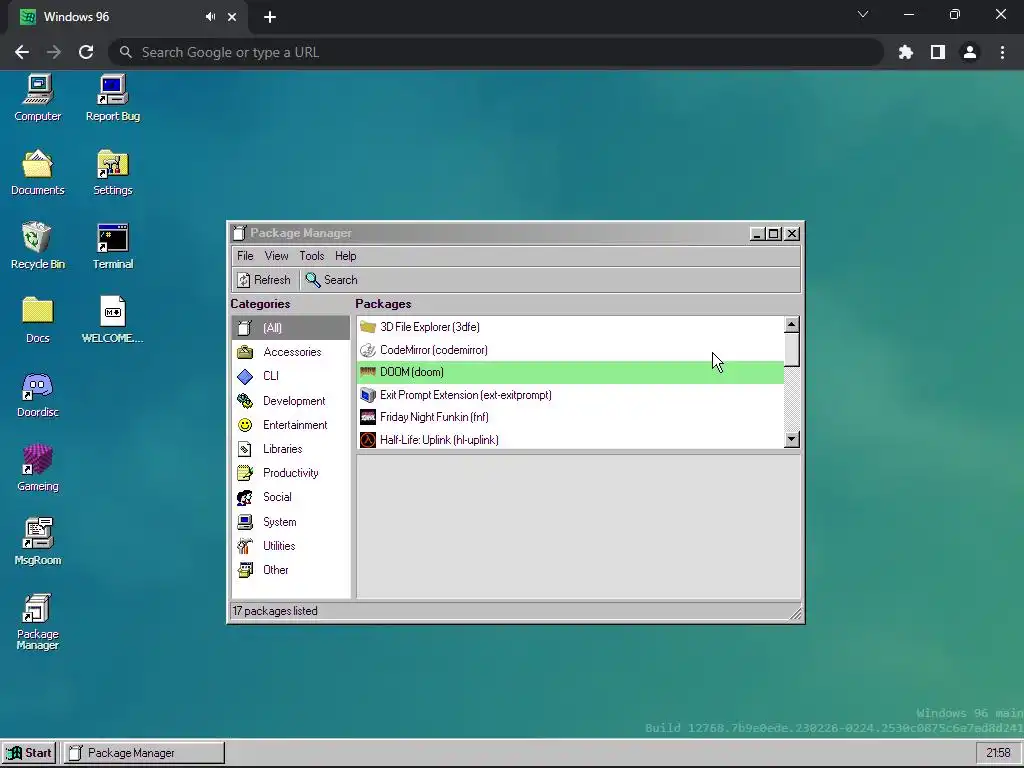The height and width of the screenshot is (768, 1024).
Task: Close the Windows 96 browser tab
Action: pos(232,17)
